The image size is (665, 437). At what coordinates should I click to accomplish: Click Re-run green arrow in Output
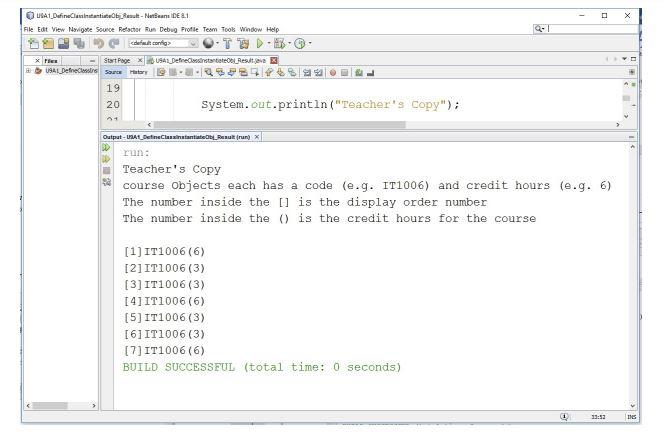106,147
